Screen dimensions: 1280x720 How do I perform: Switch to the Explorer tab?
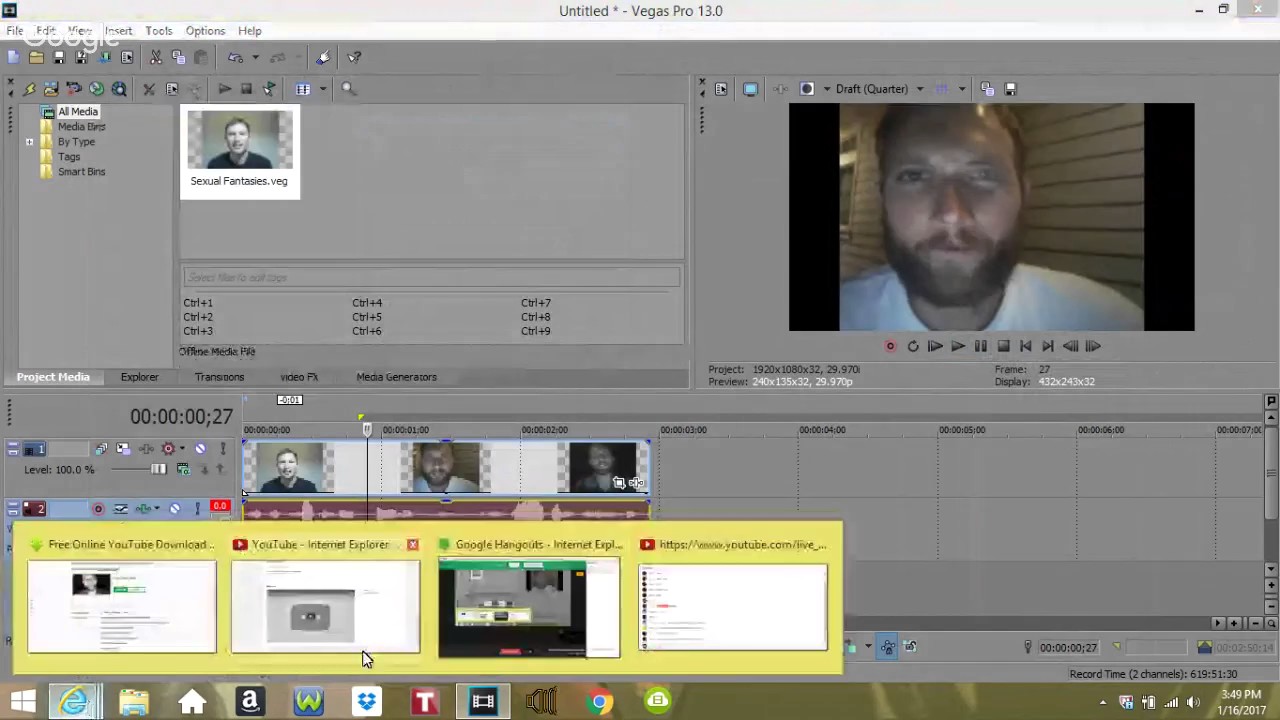(x=139, y=377)
